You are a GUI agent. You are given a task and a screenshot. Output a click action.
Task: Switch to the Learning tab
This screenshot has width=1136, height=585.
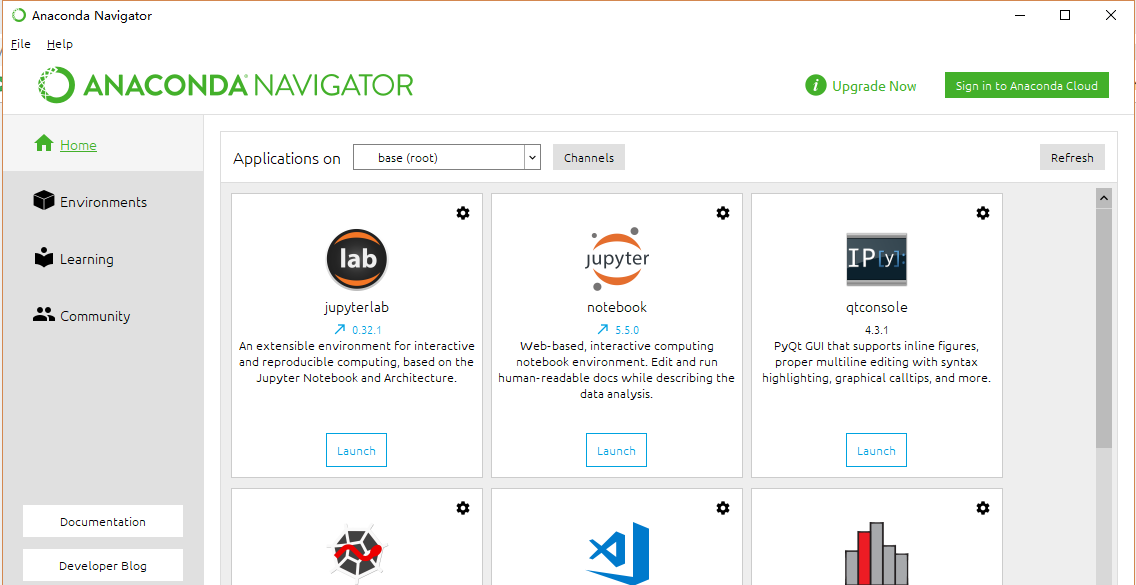(104, 258)
